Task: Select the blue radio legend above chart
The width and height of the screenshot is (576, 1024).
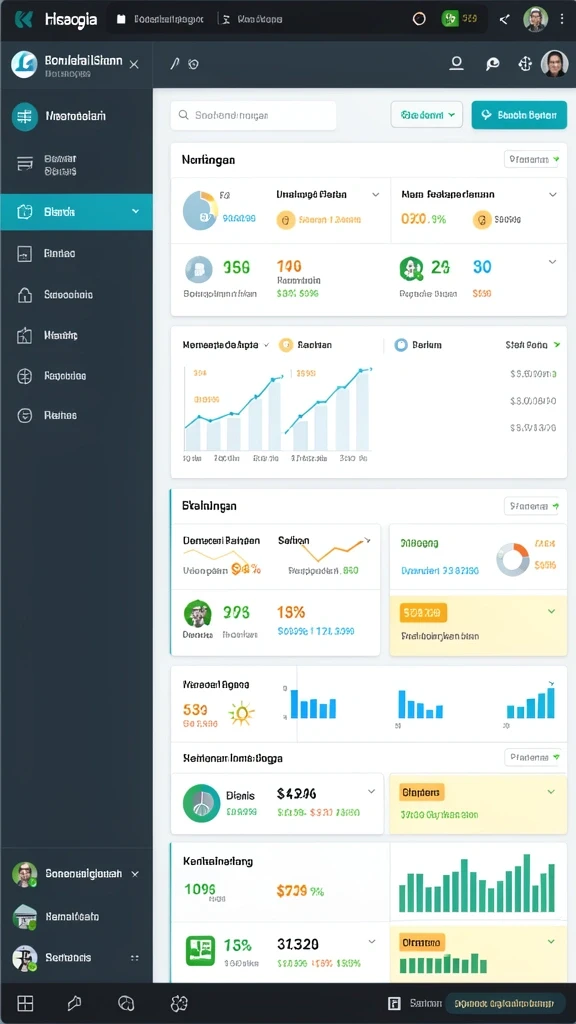Action: [401, 345]
